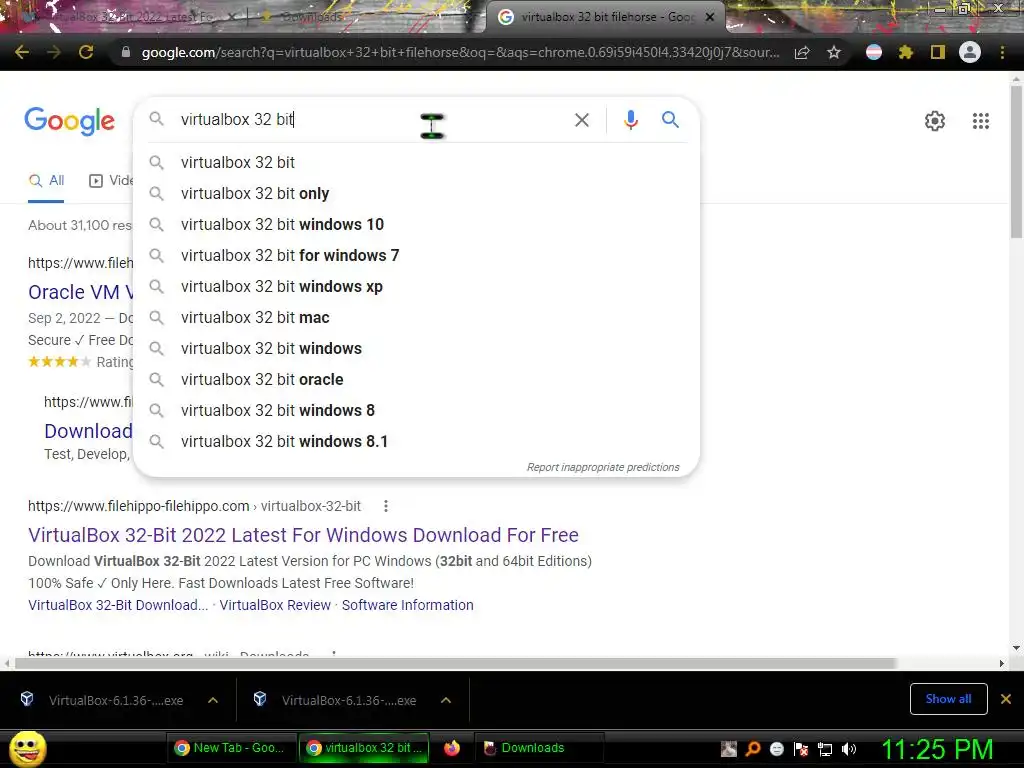Bookmark this page with the star

click(x=834, y=53)
